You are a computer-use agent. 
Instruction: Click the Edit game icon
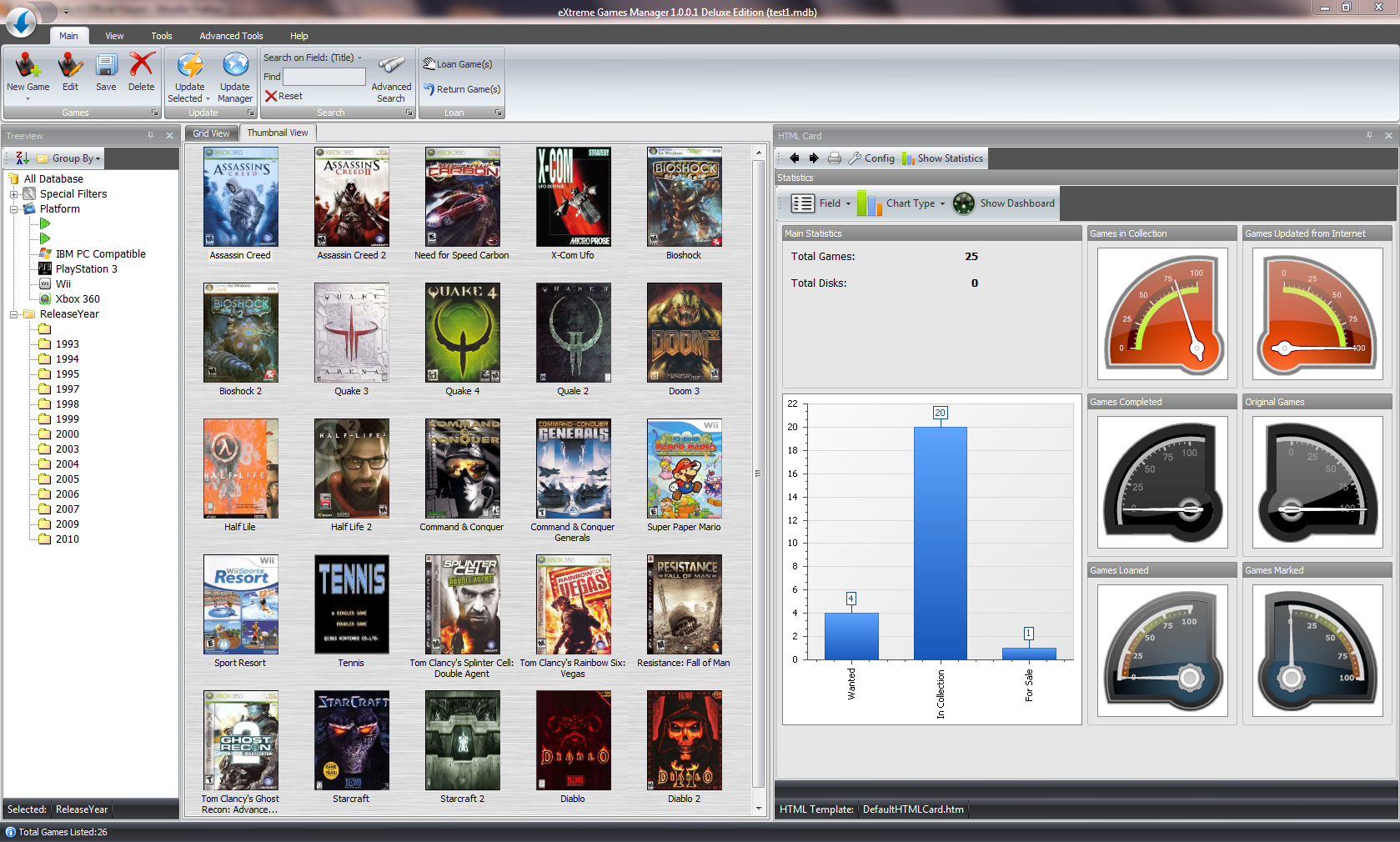coord(70,64)
